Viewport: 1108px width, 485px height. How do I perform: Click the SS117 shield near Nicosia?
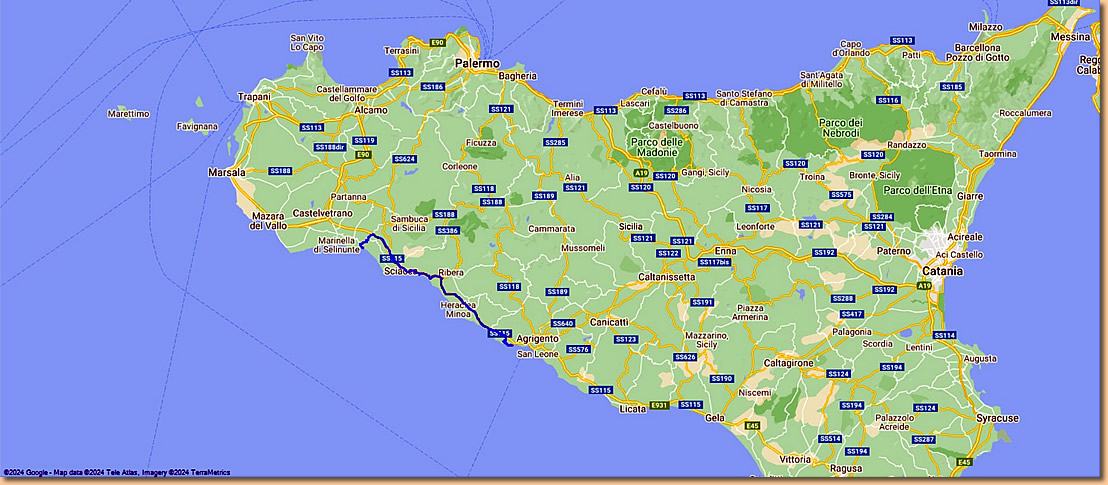click(757, 208)
